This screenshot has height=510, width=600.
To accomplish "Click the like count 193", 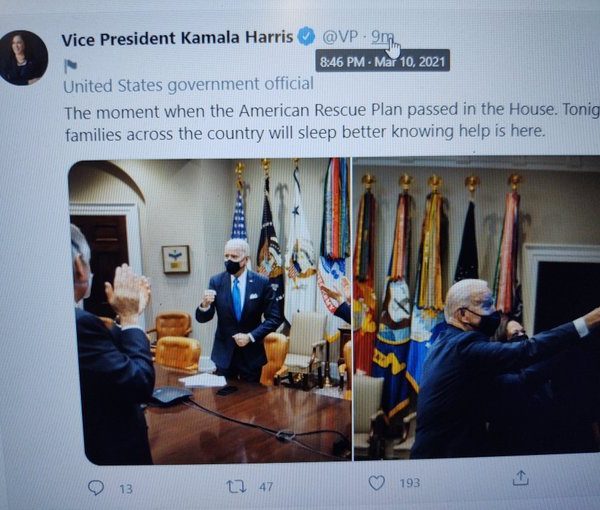I will (x=410, y=482).
